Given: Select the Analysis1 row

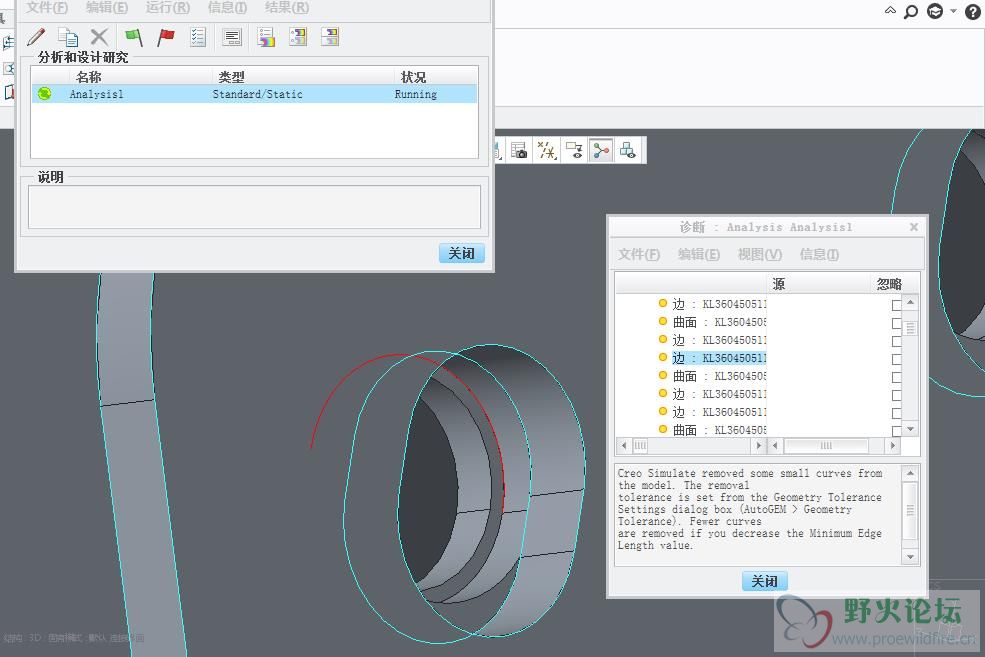Looking at the screenshot, I should [x=254, y=94].
